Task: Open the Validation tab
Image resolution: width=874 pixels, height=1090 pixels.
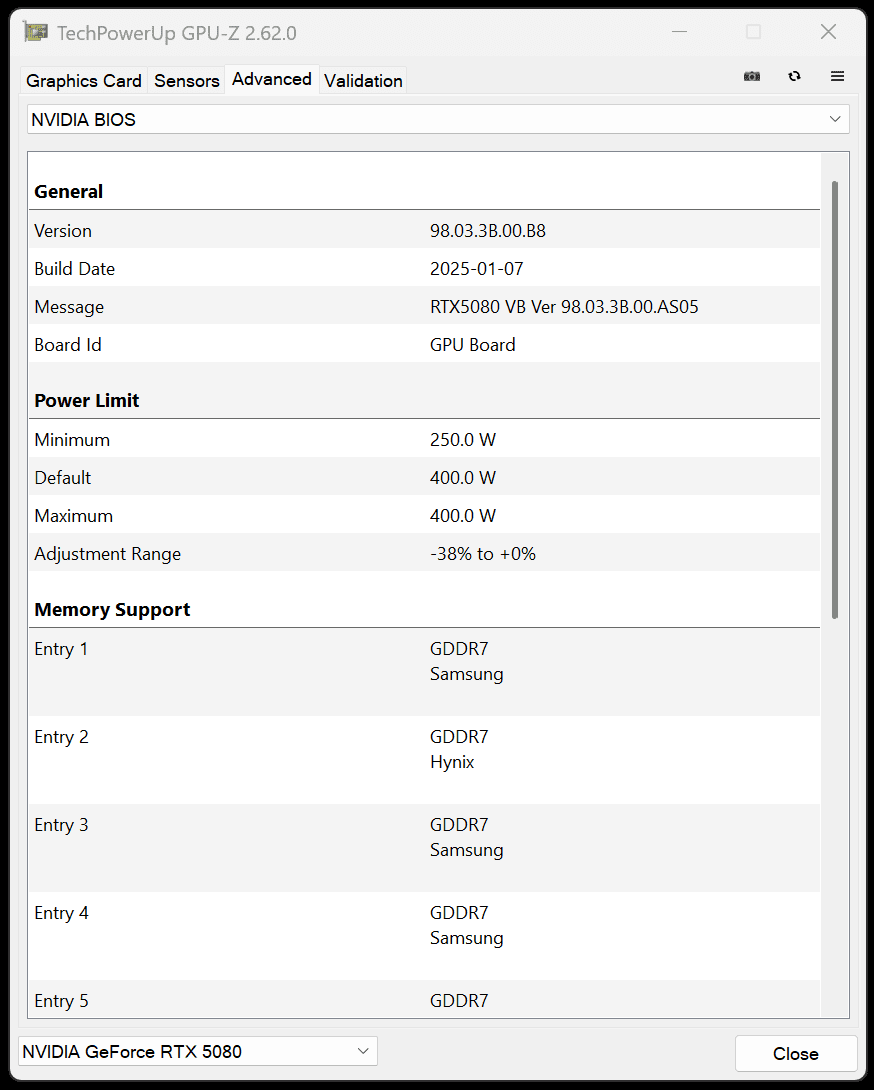Action: click(363, 81)
